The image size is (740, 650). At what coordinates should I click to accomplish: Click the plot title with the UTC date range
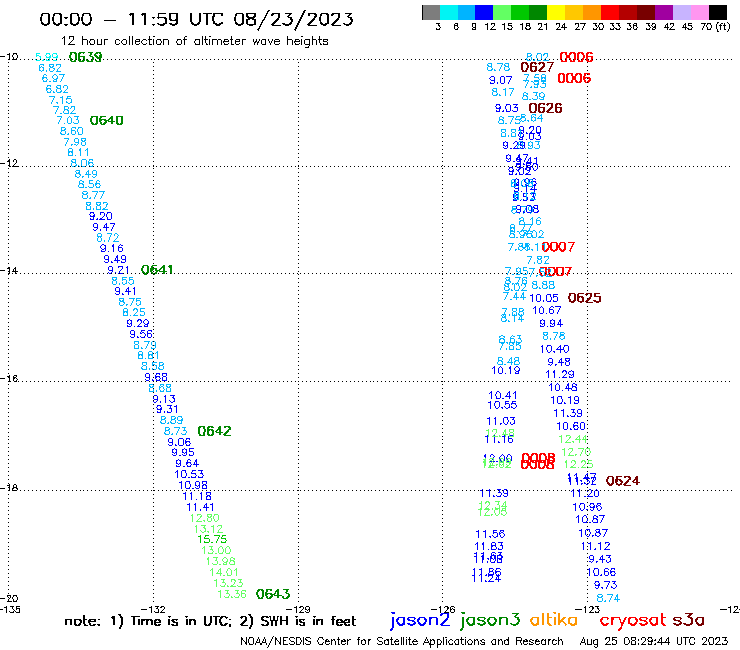pos(196,19)
